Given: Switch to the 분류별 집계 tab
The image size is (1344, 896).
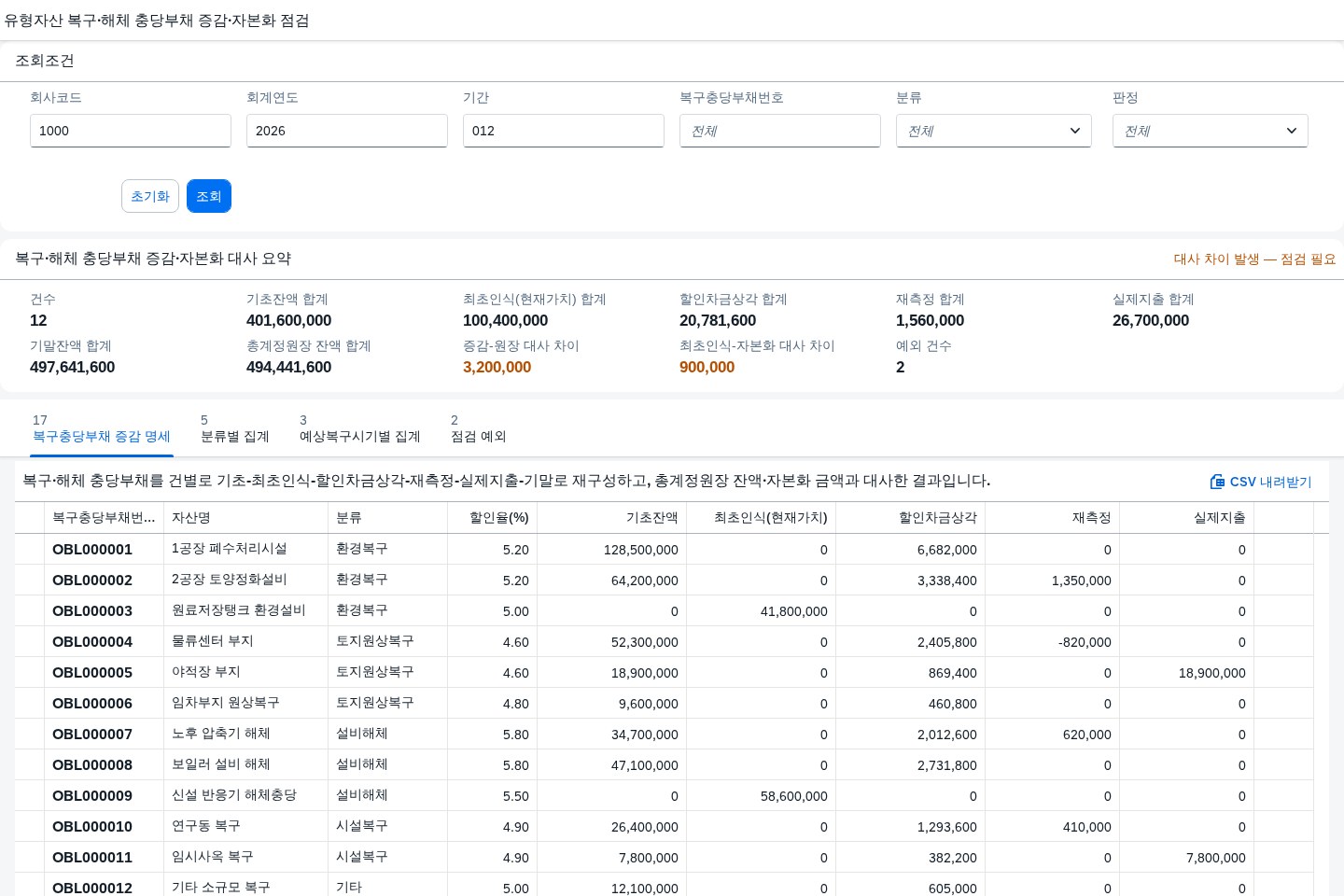Looking at the screenshot, I should tap(235, 428).
